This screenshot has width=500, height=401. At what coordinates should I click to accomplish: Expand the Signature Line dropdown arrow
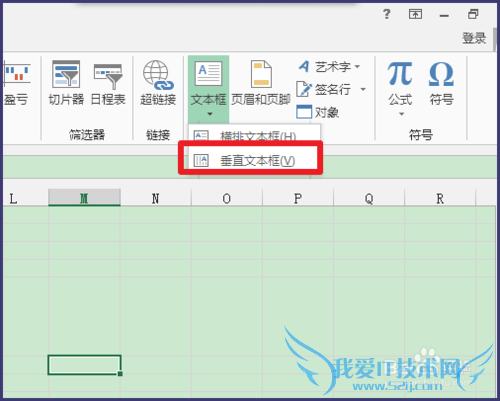[x=363, y=89]
